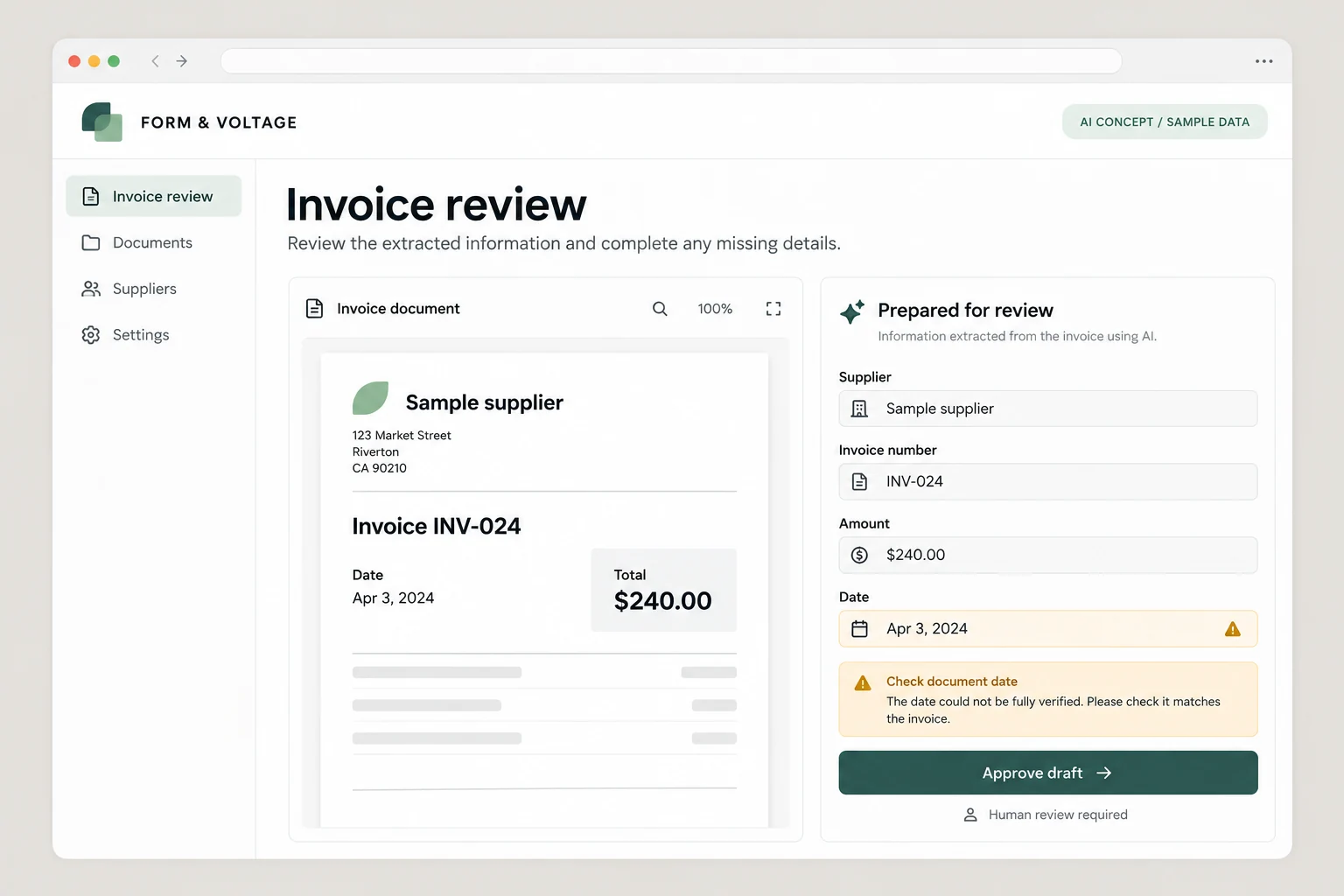Image resolution: width=1344 pixels, height=896 pixels.
Task: Click the Riverton address line
Action: pos(375,451)
